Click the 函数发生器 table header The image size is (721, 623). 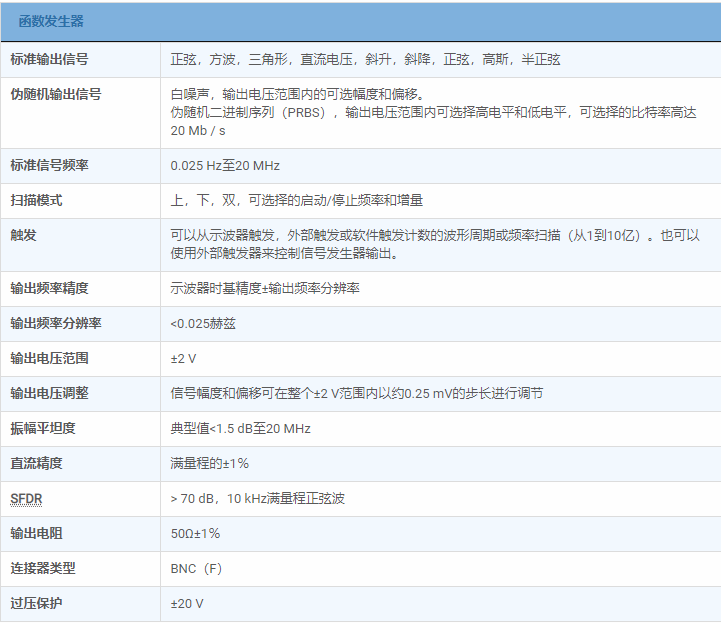click(x=51, y=21)
